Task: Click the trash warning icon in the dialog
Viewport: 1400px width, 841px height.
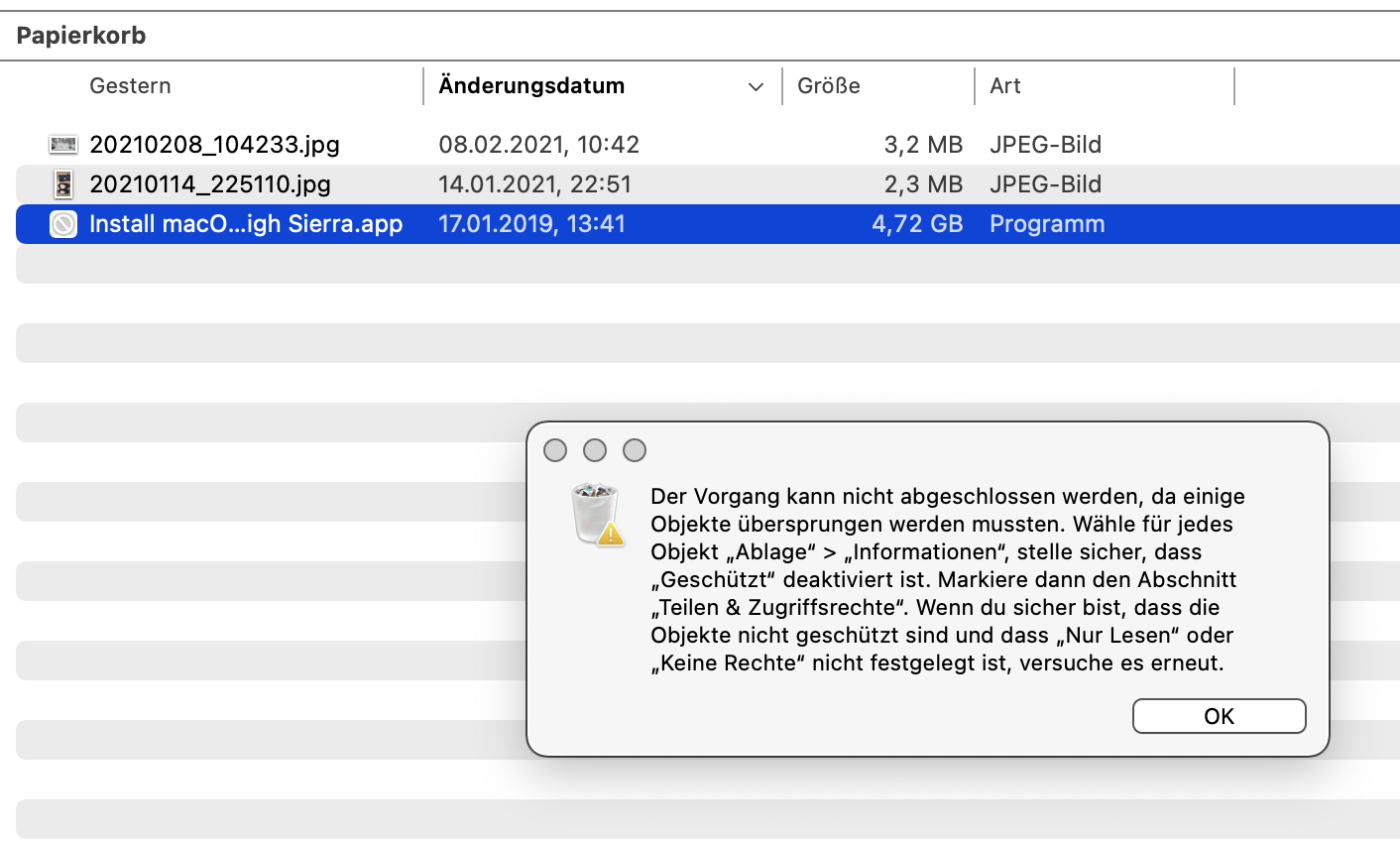Action: pyautogui.click(x=597, y=515)
